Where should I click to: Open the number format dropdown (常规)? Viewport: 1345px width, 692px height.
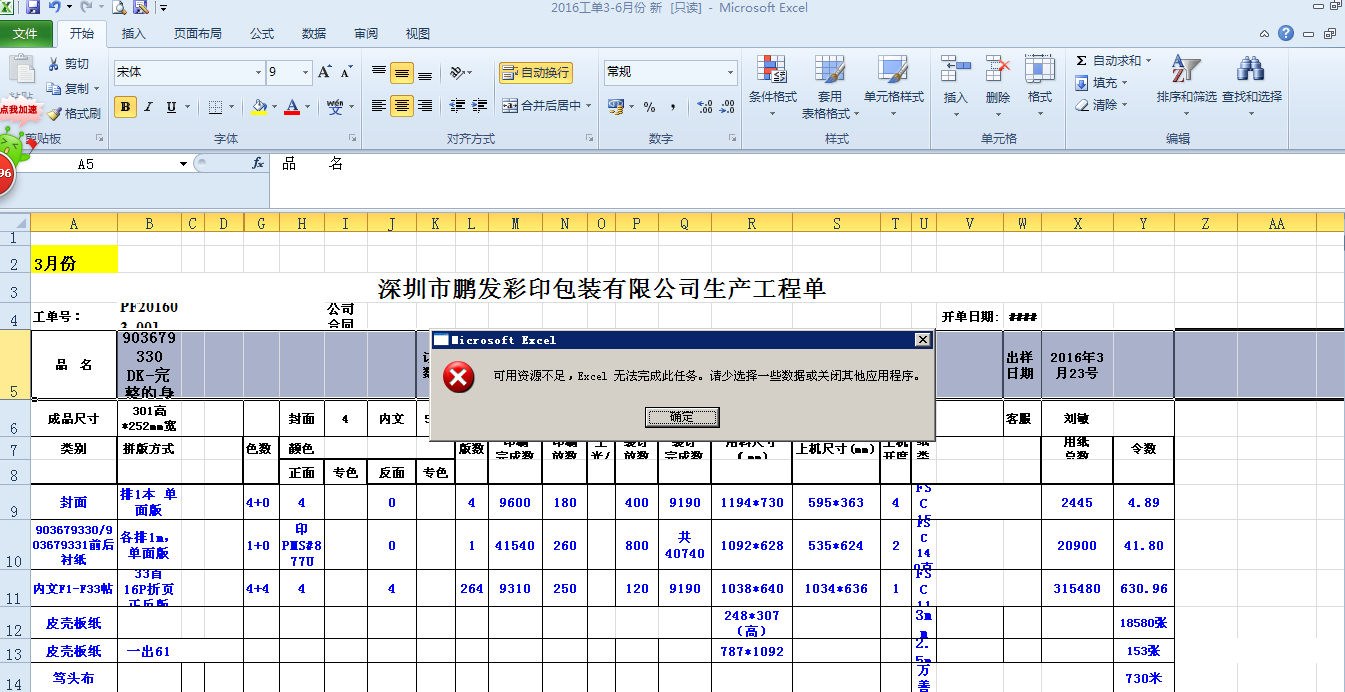coord(730,72)
